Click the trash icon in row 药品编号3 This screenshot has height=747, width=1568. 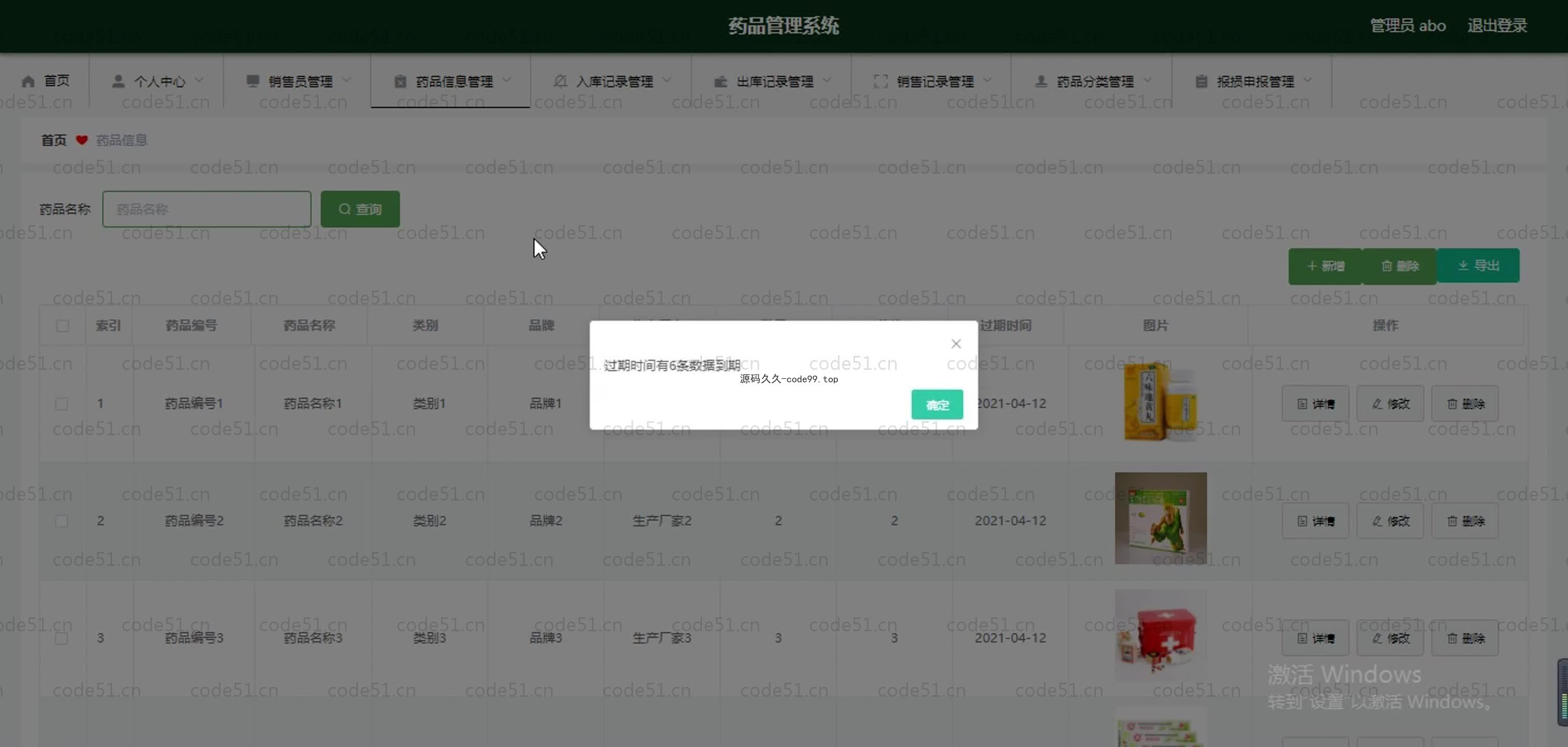point(1452,638)
